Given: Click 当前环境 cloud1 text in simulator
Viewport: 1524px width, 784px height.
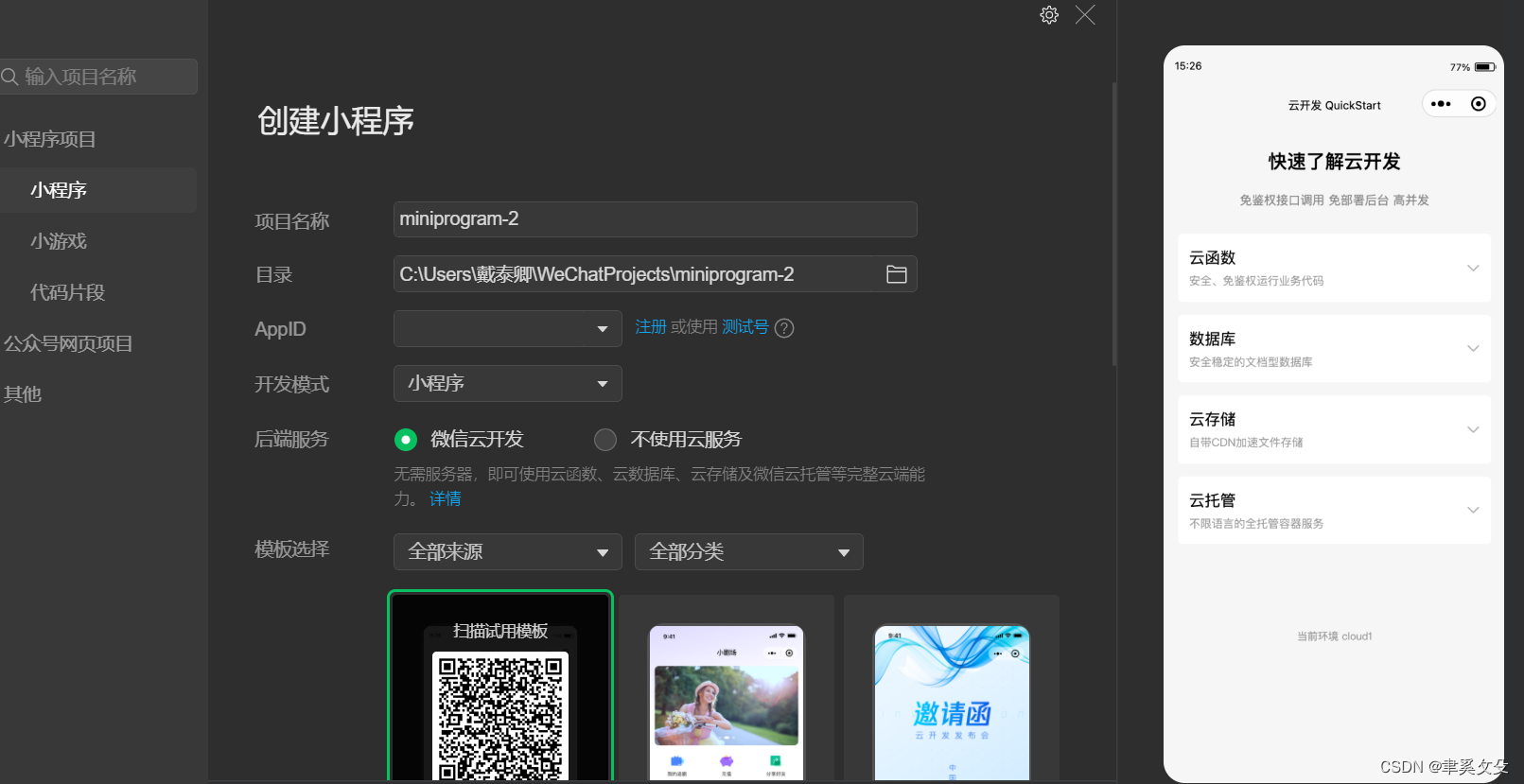Looking at the screenshot, I should (x=1334, y=636).
